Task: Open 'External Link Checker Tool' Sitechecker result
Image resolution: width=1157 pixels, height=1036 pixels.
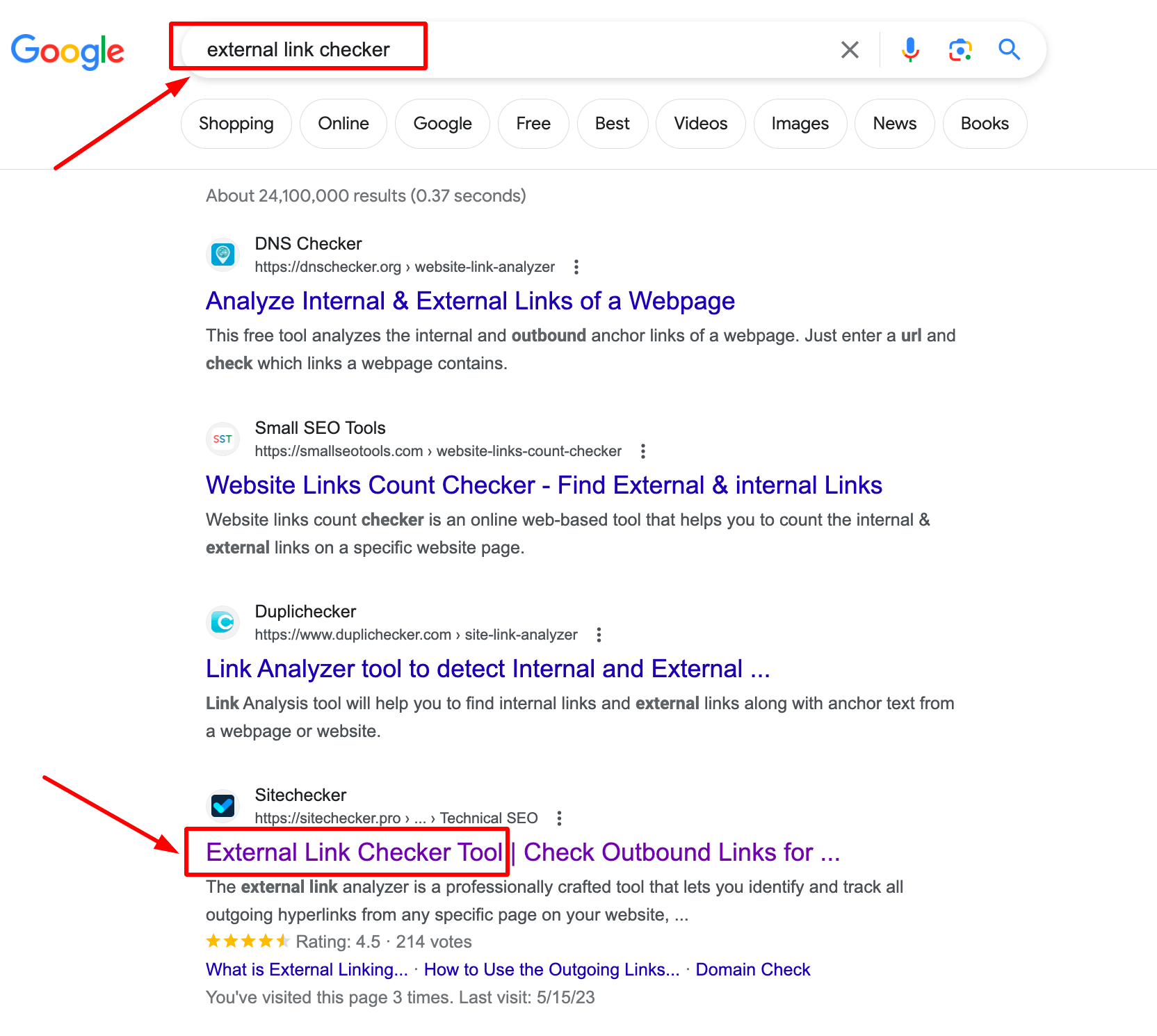Action: [523, 852]
